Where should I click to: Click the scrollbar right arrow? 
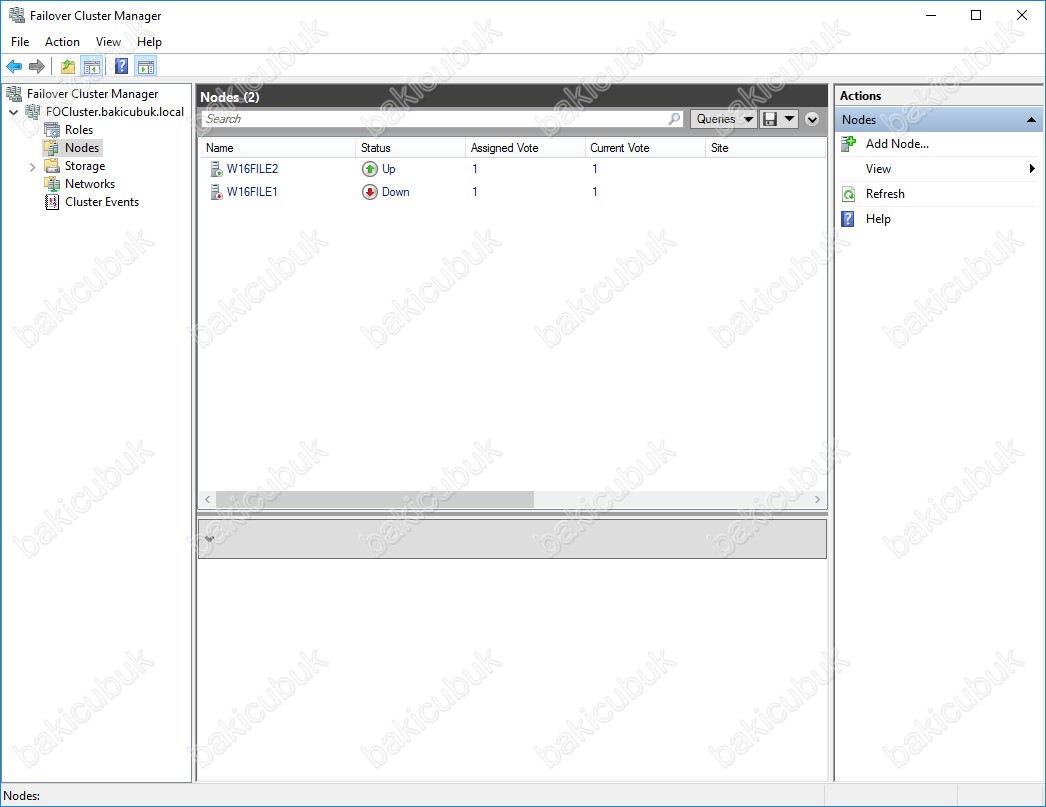(x=818, y=500)
